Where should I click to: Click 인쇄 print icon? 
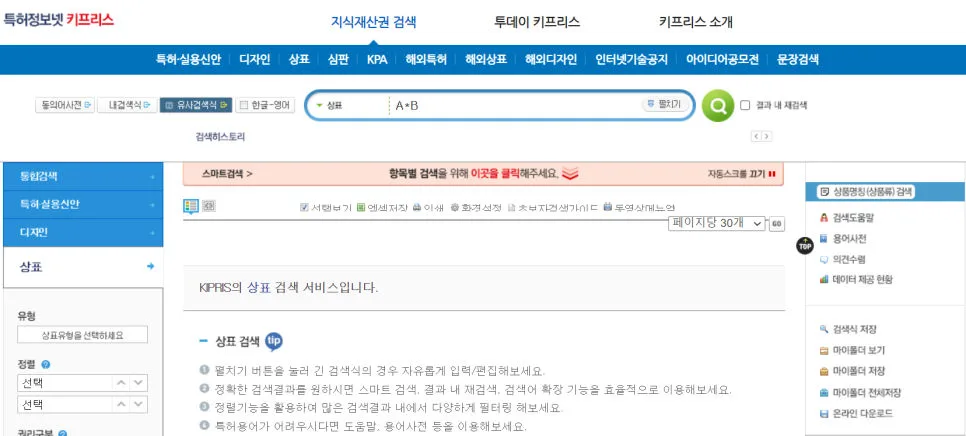(428, 208)
